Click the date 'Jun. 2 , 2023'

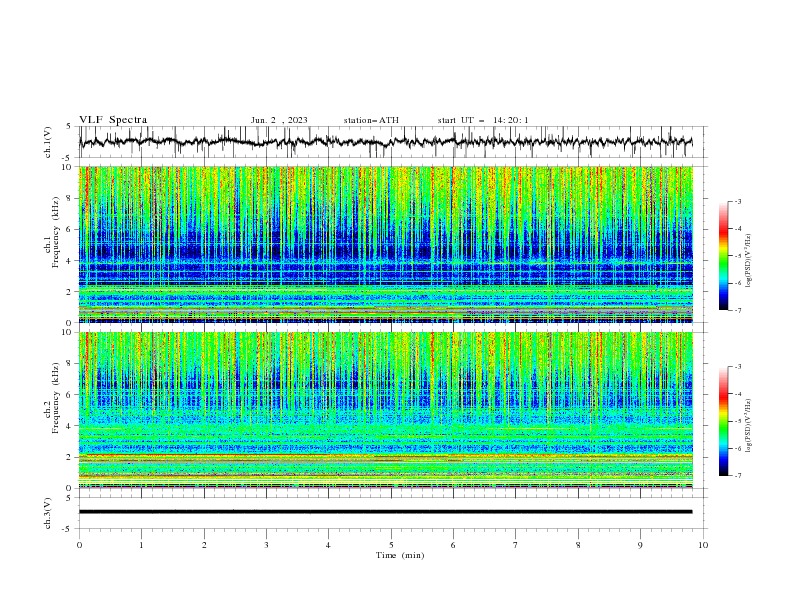pos(279,120)
